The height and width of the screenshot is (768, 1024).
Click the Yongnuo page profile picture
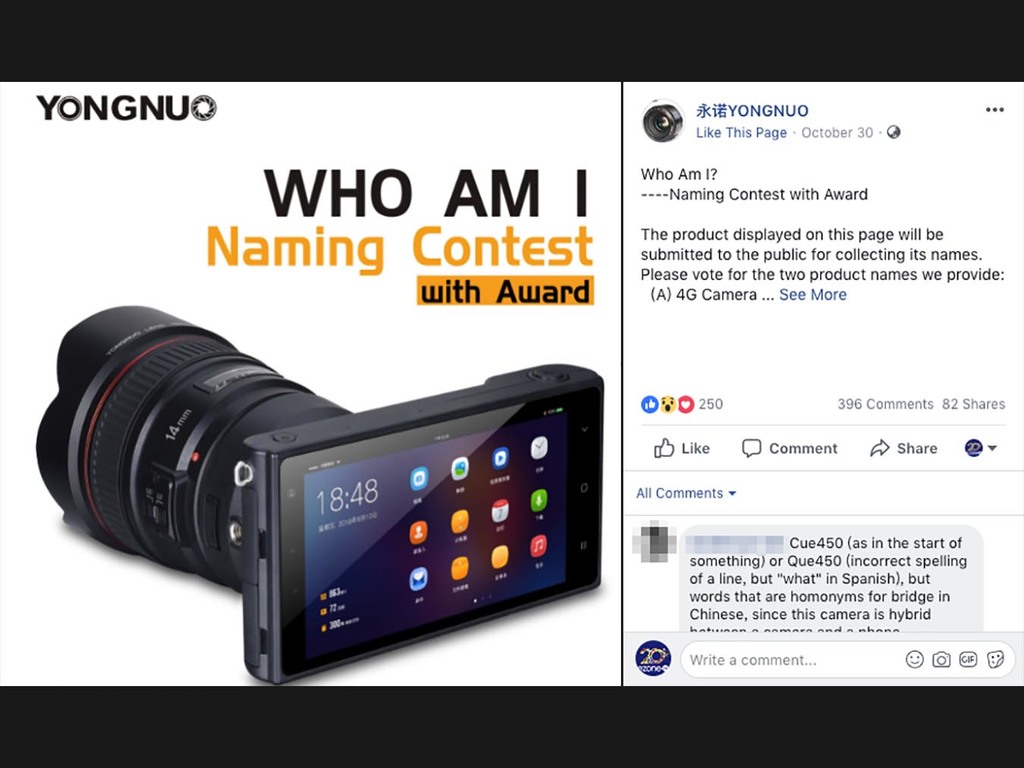[x=662, y=121]
